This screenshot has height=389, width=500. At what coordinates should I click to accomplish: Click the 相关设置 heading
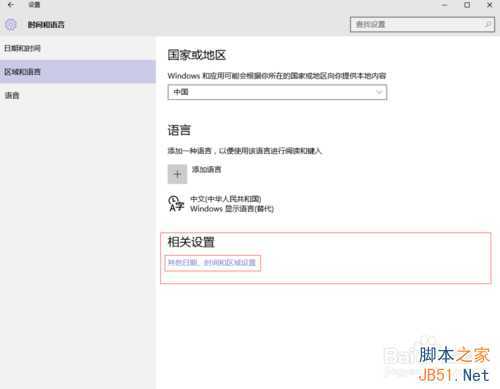tap(191, 242)
